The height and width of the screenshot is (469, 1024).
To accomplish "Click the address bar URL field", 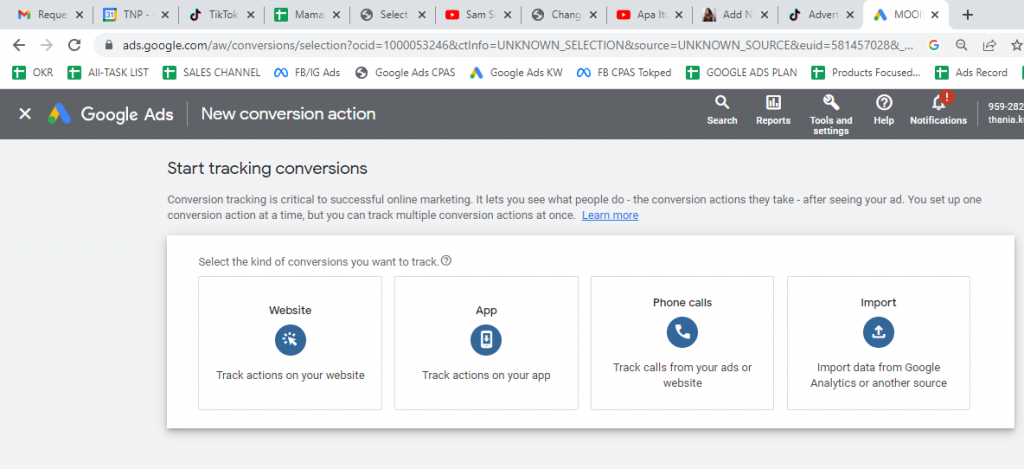I will click(x=500, y=45).
